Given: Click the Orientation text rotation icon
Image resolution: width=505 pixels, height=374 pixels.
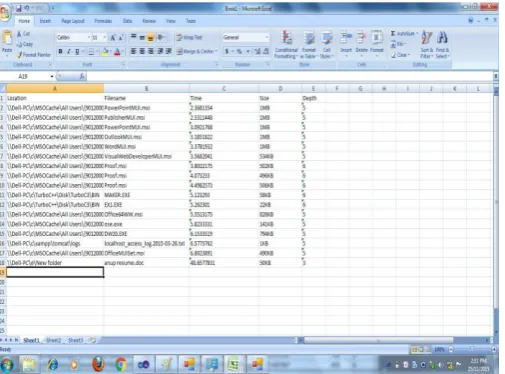Looking at the screenshot, I should (161, 37).
